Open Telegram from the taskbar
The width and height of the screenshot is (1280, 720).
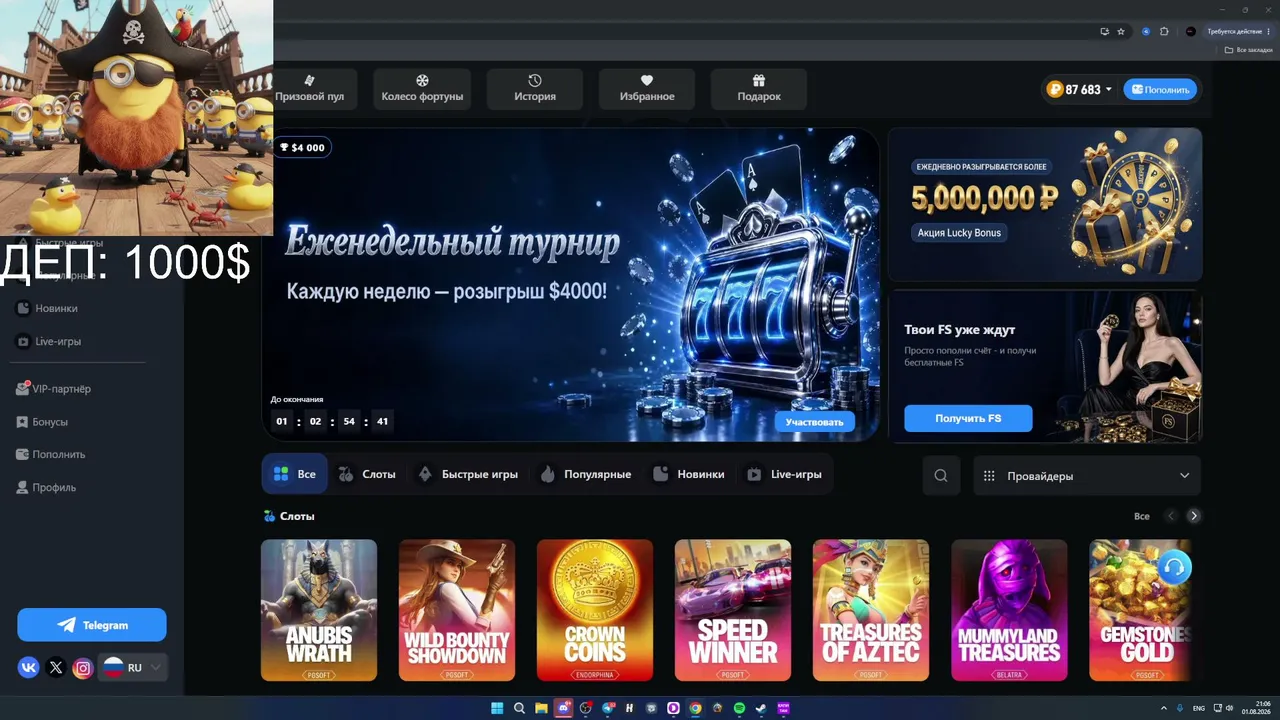tap(607, 708)
